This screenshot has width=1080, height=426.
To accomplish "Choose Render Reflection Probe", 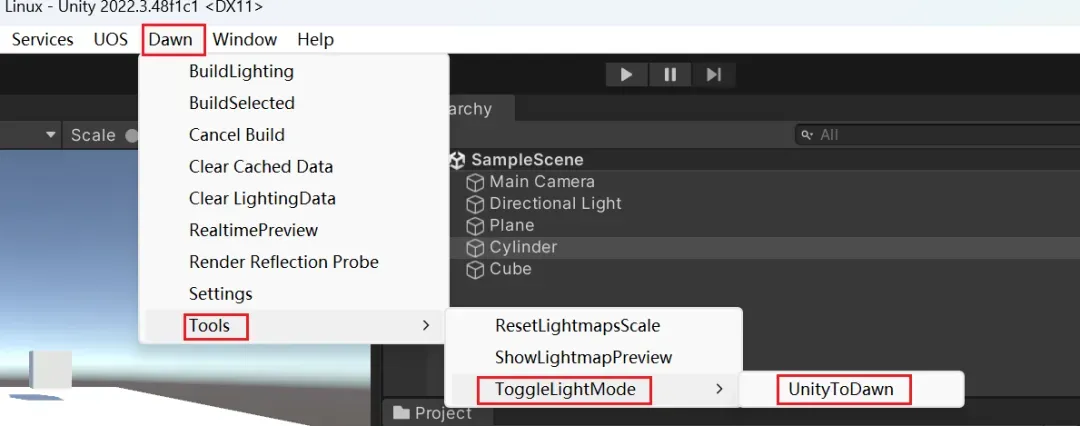I will [x=294, y=262].
